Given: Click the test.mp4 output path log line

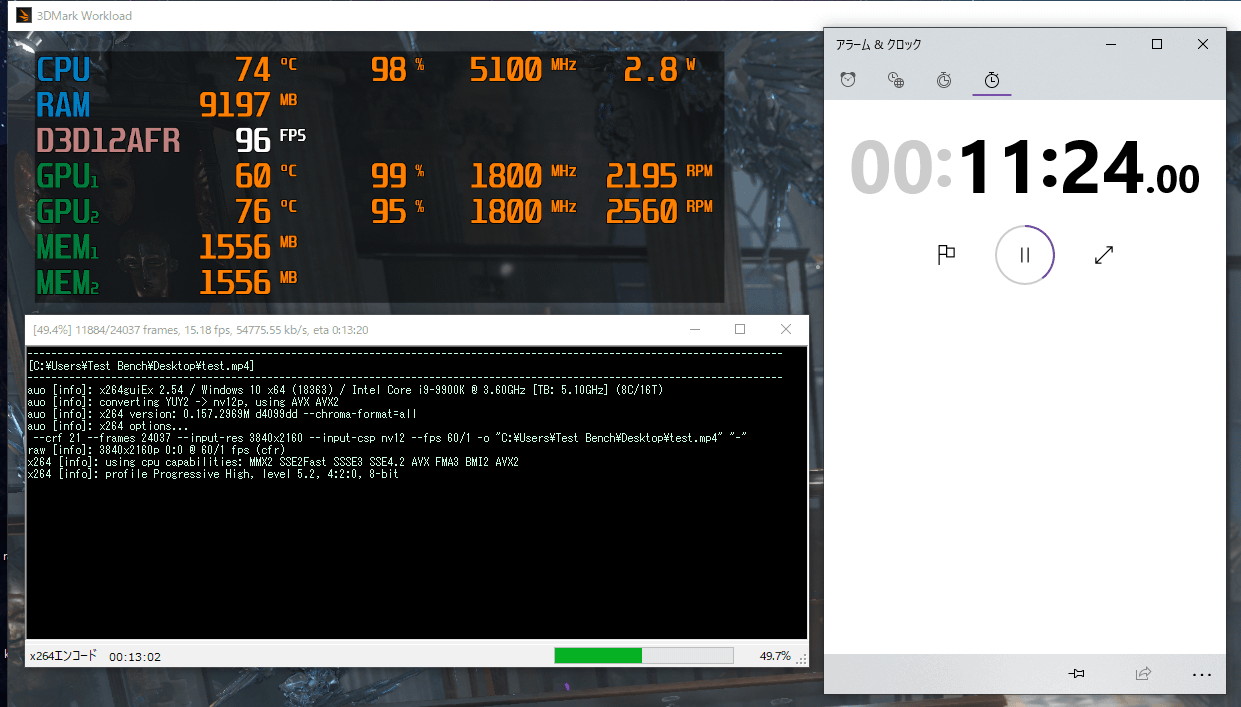Looking at the screenshot, I should 141,366.
